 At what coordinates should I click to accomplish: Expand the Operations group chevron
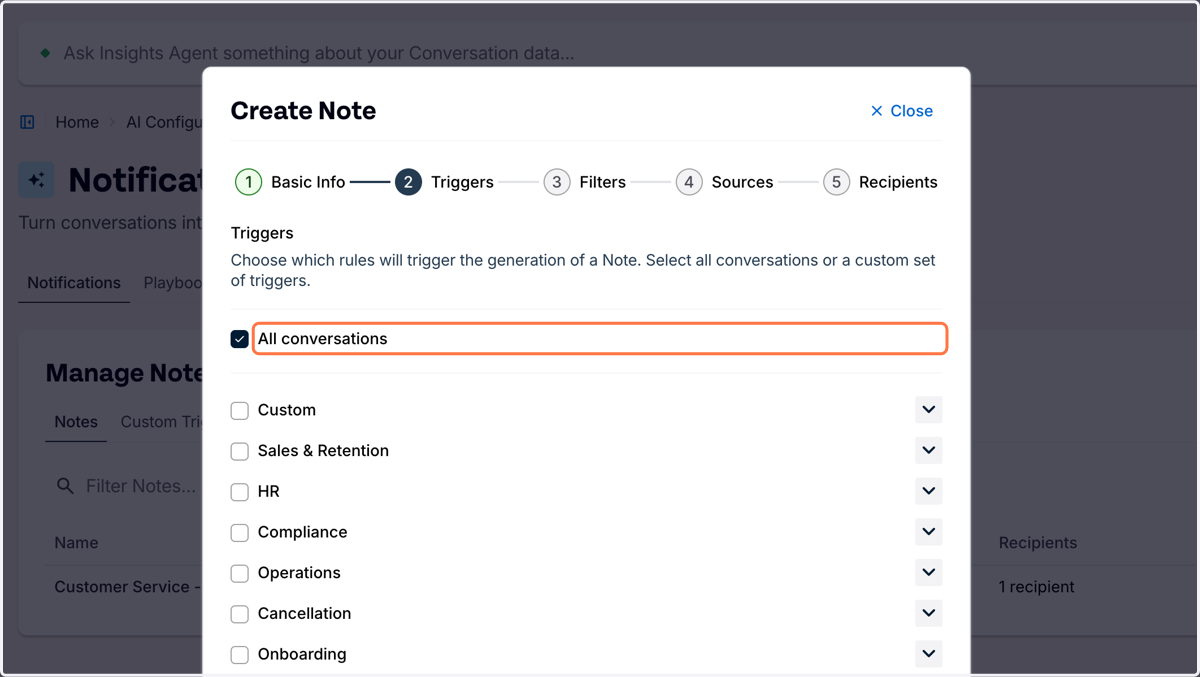coord(929,573)
